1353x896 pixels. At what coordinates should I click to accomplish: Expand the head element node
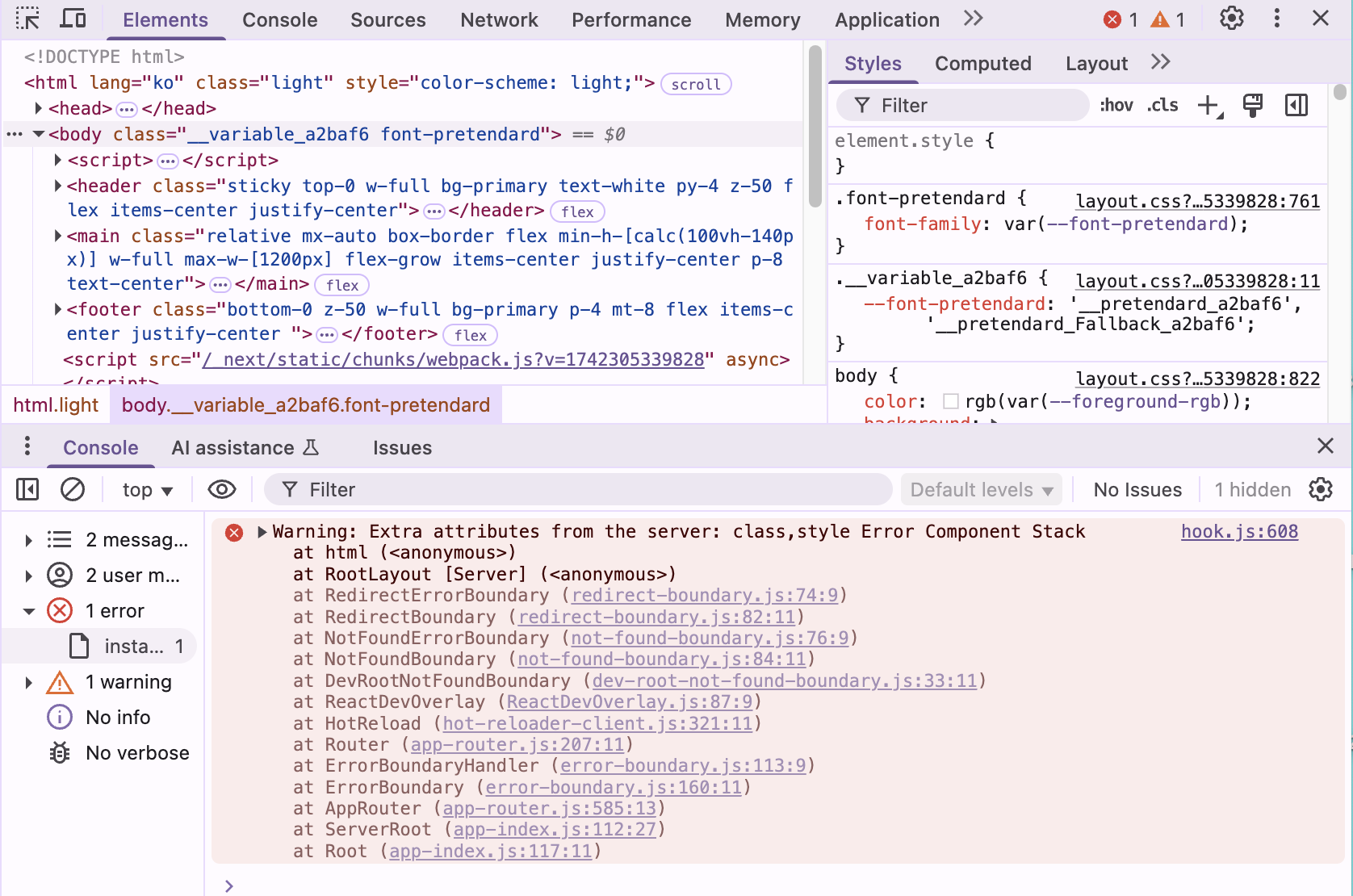pos(38,108)
